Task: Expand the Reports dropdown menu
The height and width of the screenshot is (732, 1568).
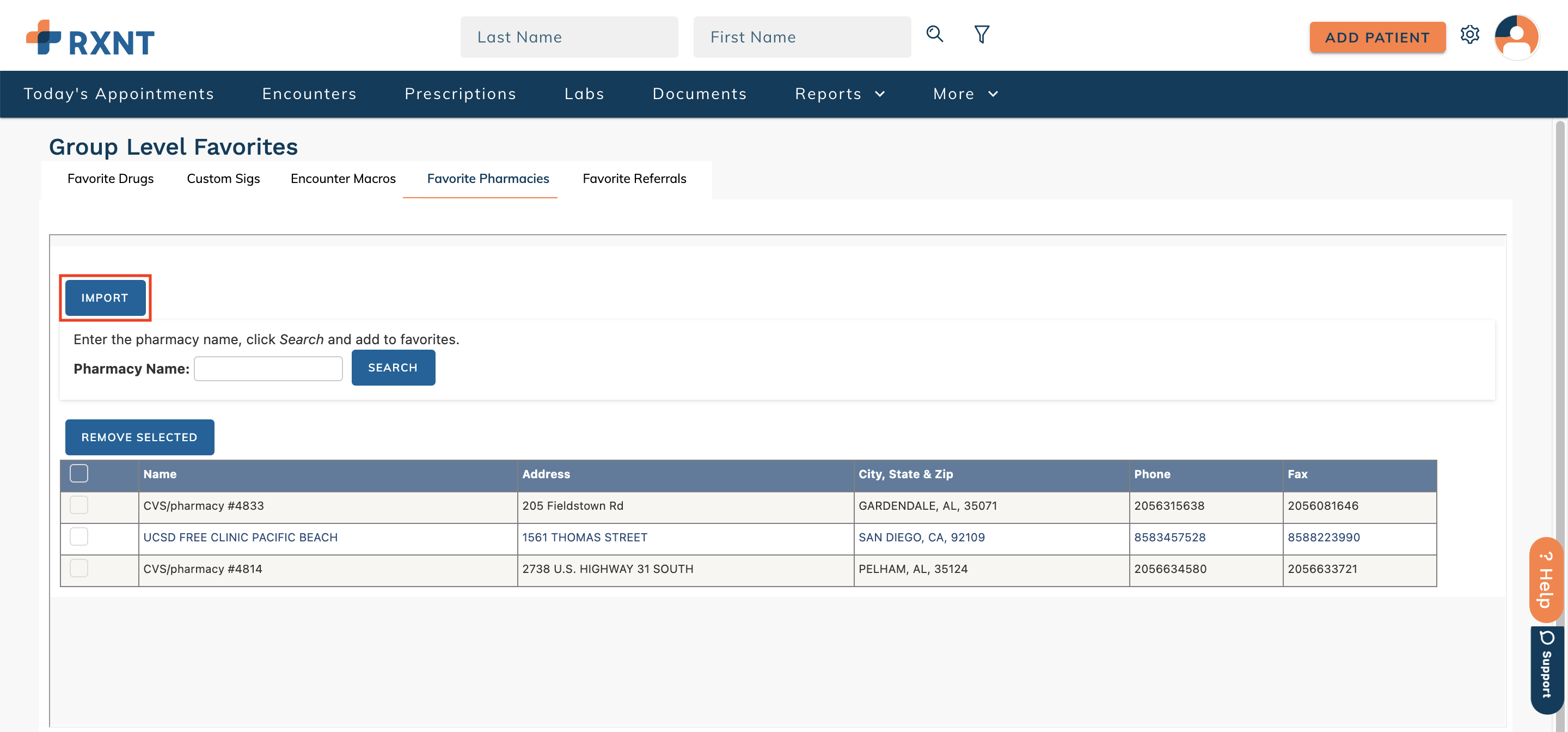Action: pyautogui.click(x=840, y=94)
